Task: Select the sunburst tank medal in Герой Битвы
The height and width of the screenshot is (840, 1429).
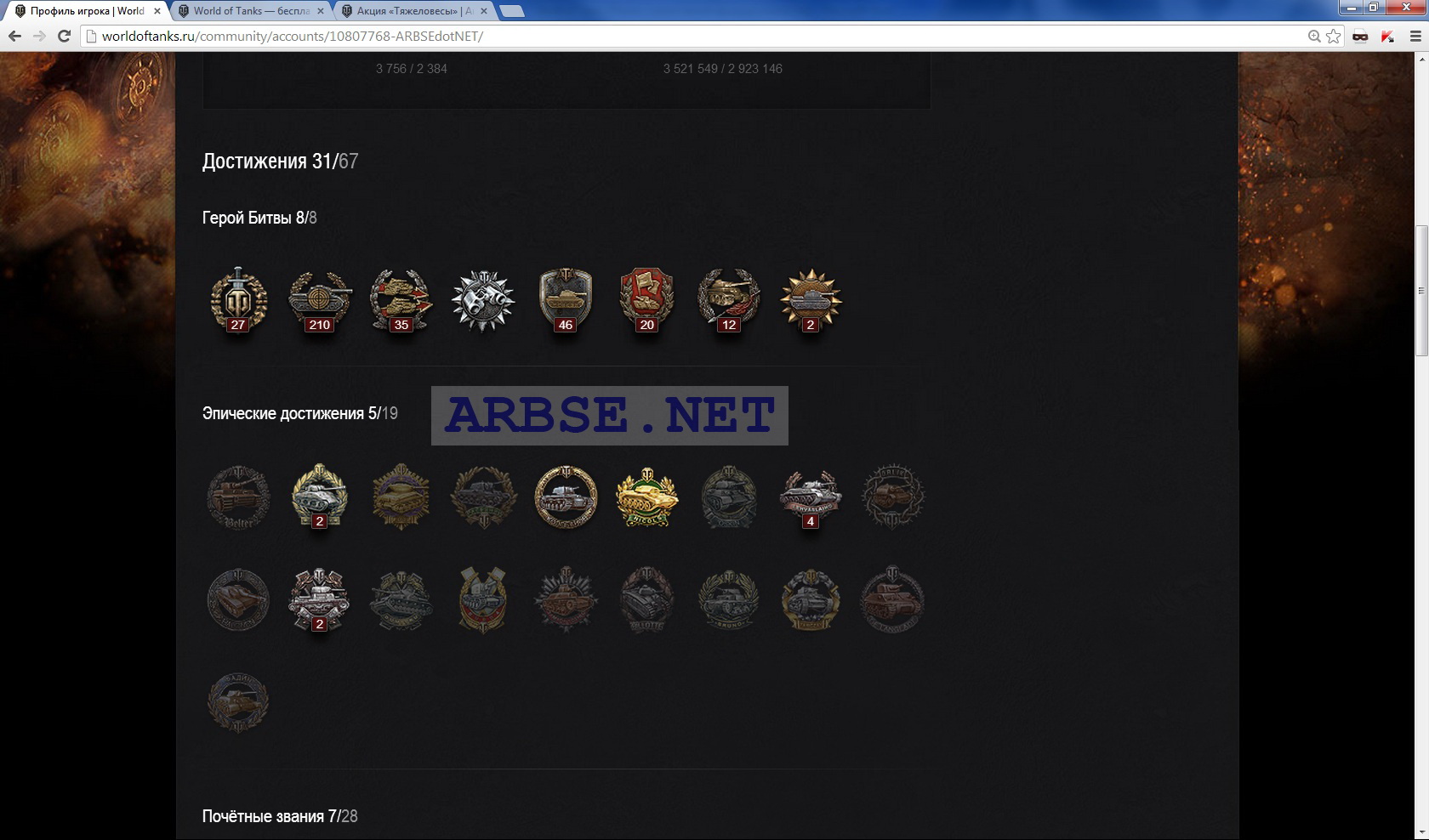Action: [811, 300]
